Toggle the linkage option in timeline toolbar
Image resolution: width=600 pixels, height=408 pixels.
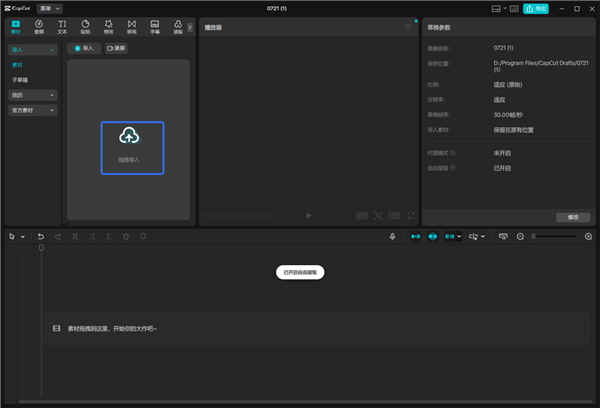pyautogui.click(x=451, y=236)
